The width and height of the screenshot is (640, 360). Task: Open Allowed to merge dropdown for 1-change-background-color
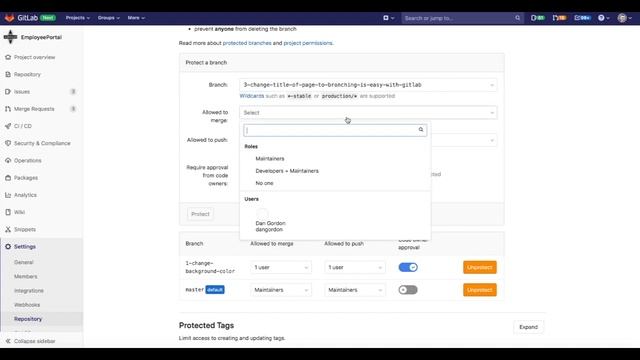pos(281,267)
